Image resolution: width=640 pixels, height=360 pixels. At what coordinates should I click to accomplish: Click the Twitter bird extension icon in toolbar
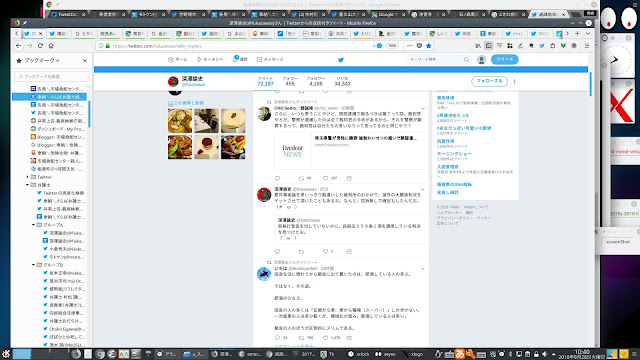point(542,46)
